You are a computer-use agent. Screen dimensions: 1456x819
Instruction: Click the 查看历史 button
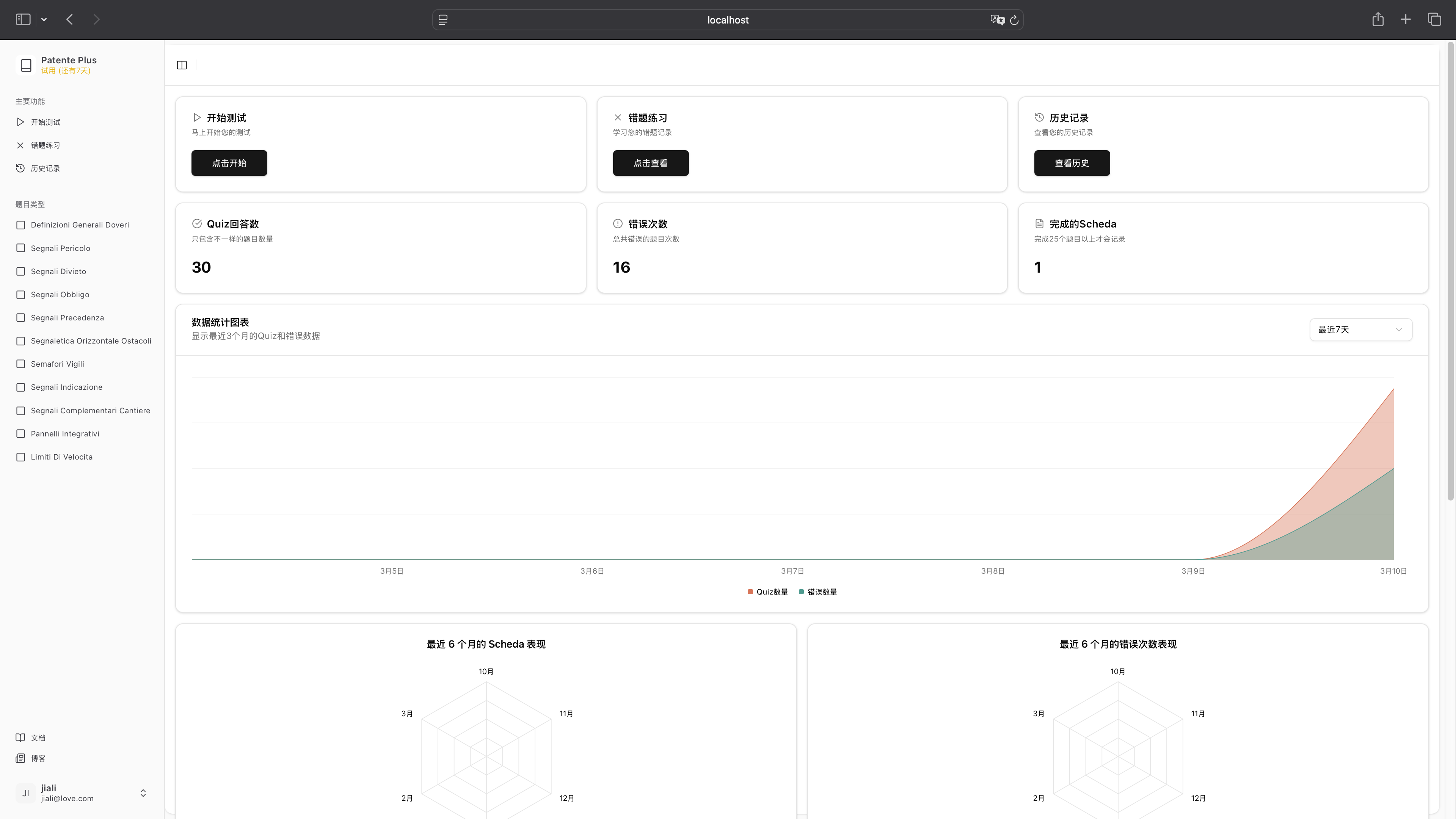click(x=1072, y=163)
